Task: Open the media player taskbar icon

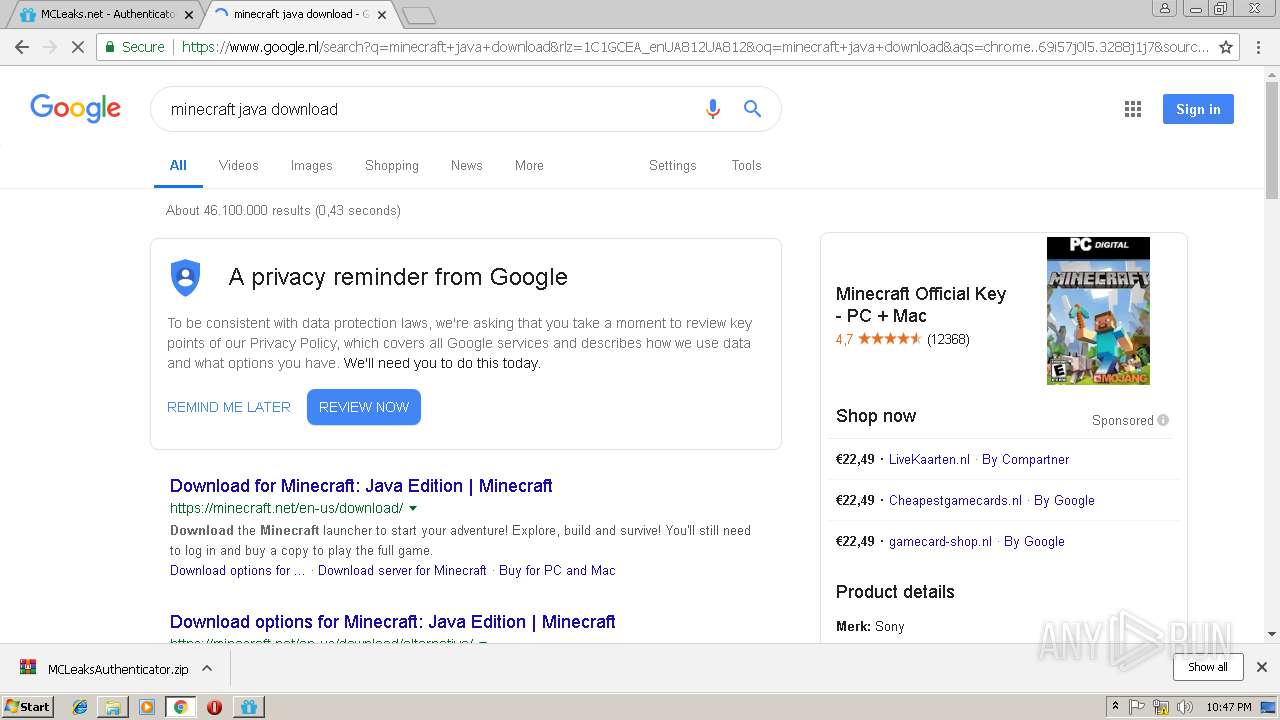Action: point(147,707)
